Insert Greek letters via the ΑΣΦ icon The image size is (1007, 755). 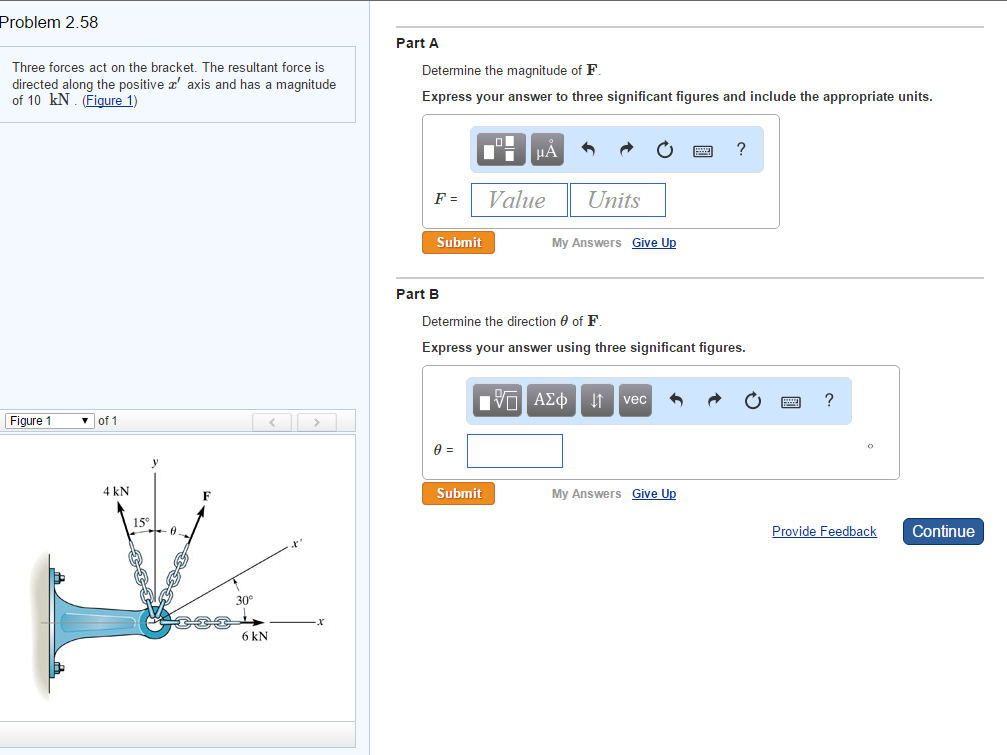click(x=550, y=400)
